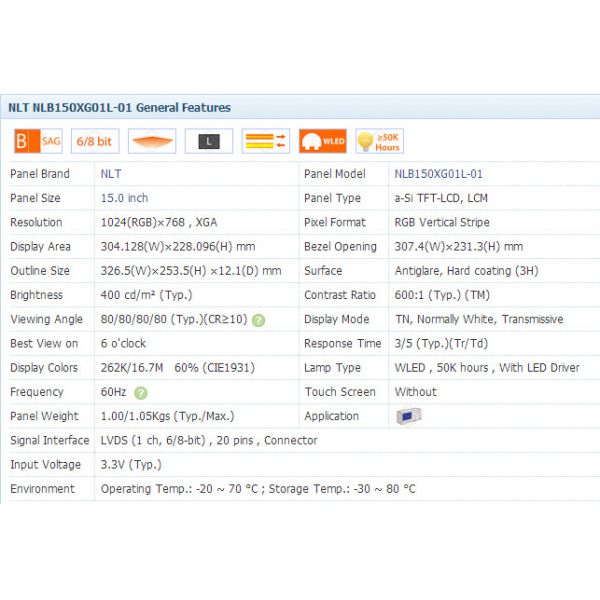Click the orange flat panel shape icon
This screenshot has height=600, width=600.
point(152,141)
